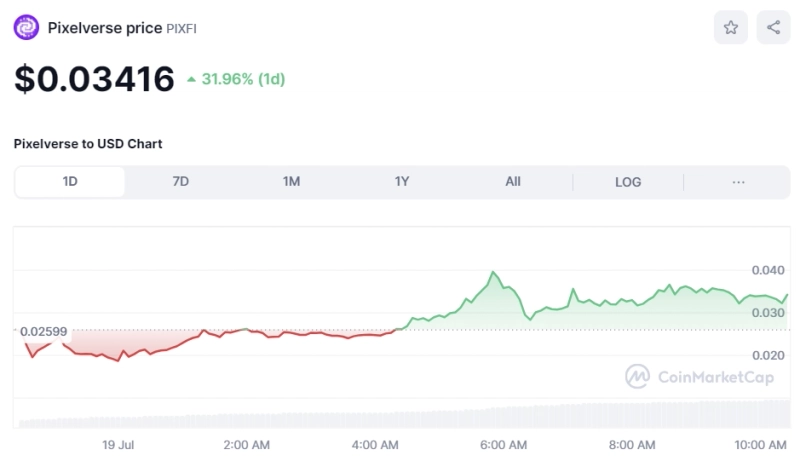Click the green up-arrow next to 31.96%
This screenshot has width=800, height=467.
191,80
